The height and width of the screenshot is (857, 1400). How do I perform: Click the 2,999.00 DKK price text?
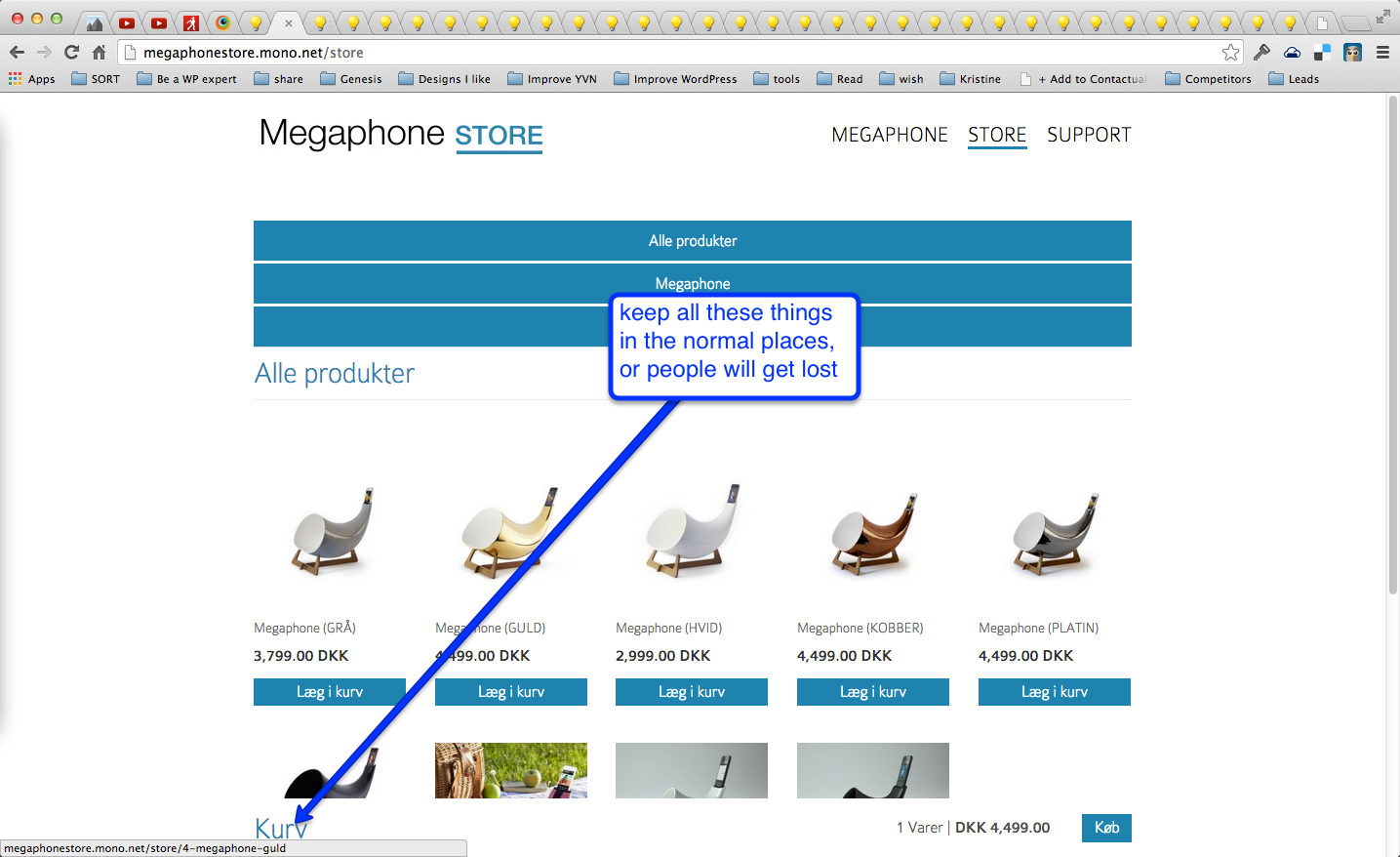pyautogui.click(x=663, y=656)
